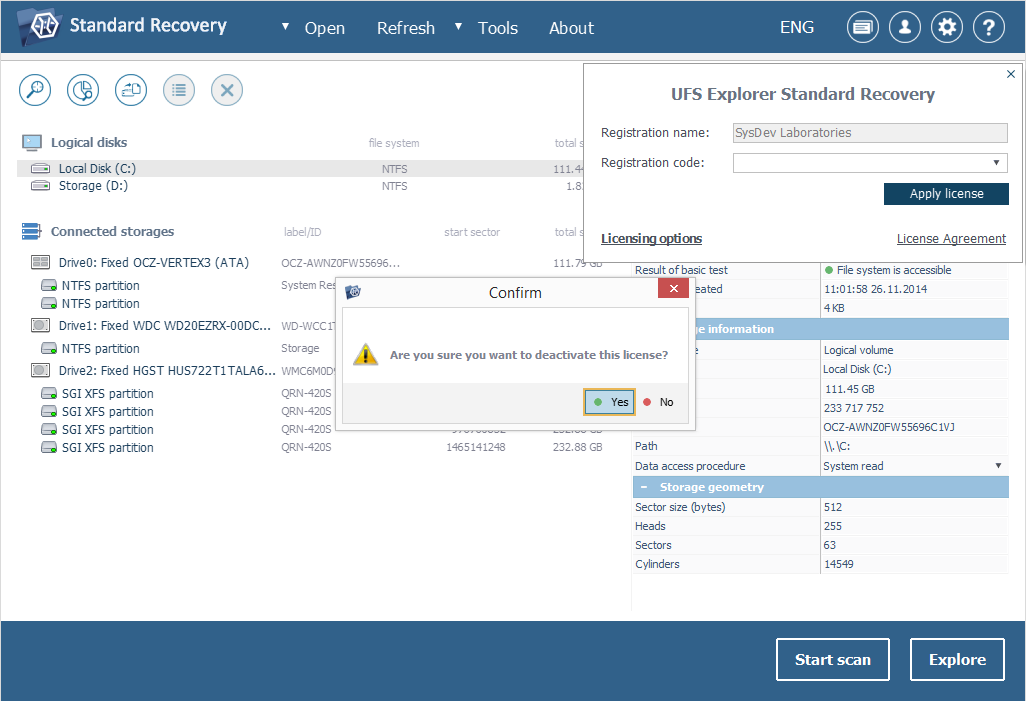
Task: Click the Connected storages stack icon
Action: 31,231
